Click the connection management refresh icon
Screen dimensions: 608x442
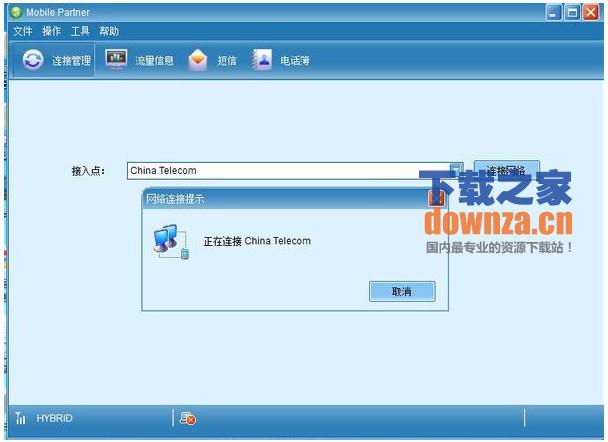click(x=33, y=60)
